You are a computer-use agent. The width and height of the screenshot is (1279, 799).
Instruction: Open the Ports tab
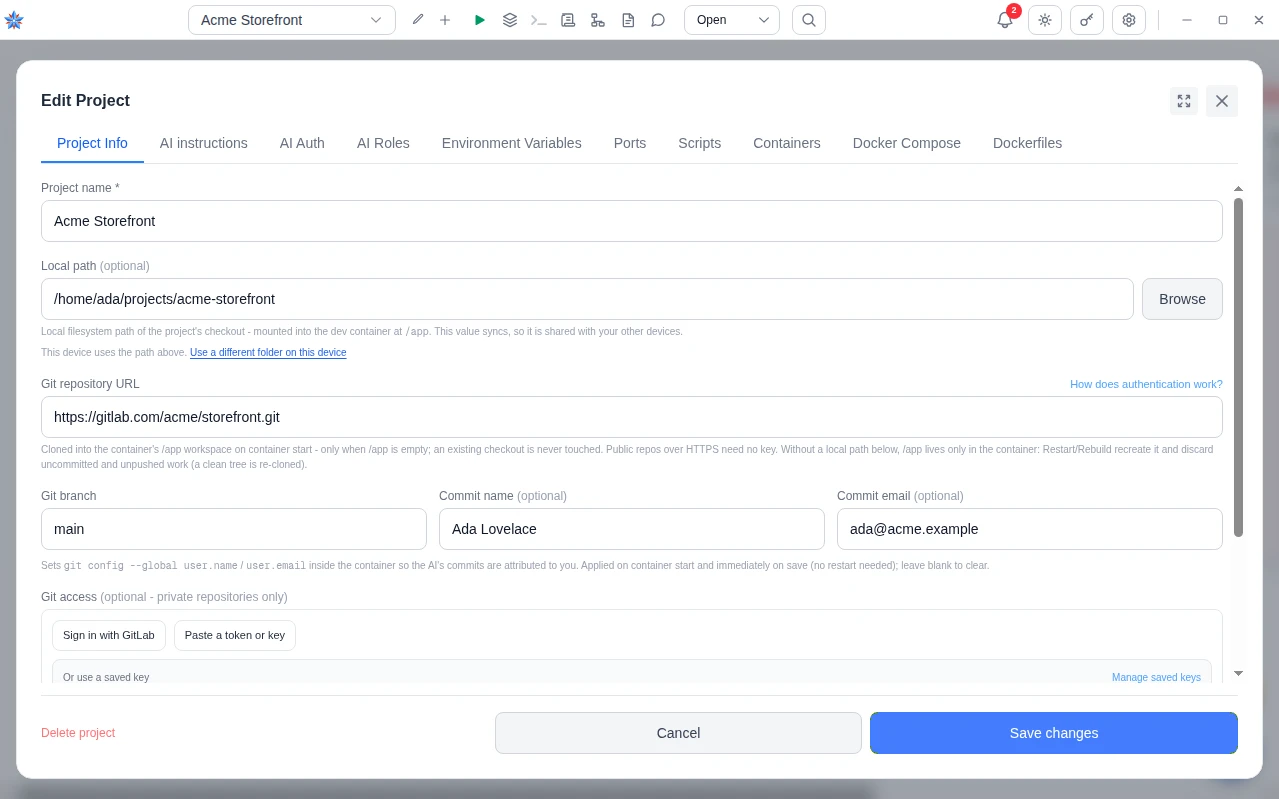(x=630, y=143)
